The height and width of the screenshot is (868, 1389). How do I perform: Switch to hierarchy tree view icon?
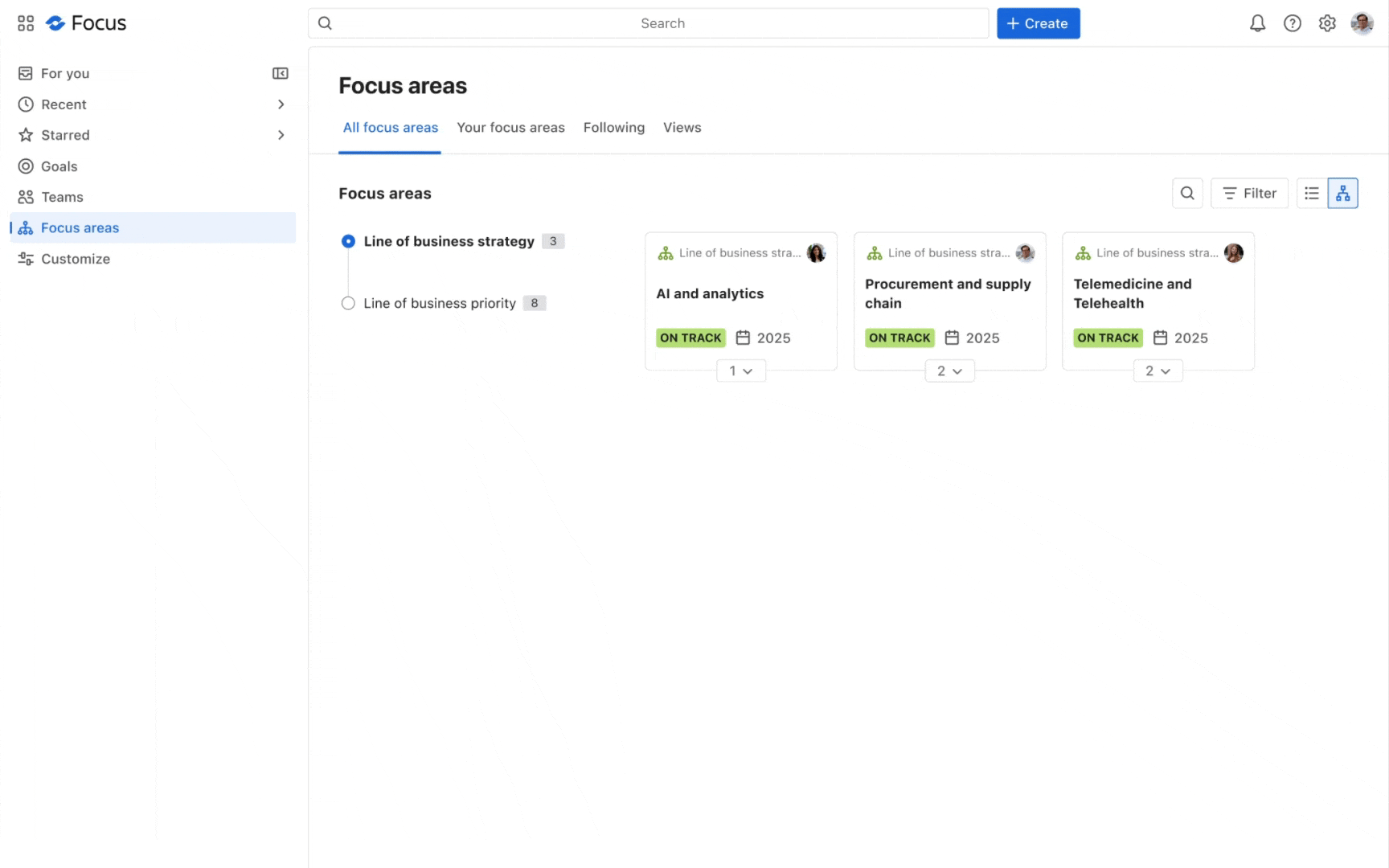coord(1342,193)
